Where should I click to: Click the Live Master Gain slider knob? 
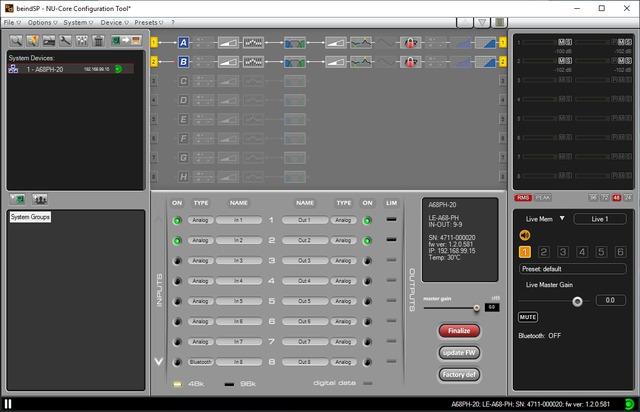click(x=577, y=300)
